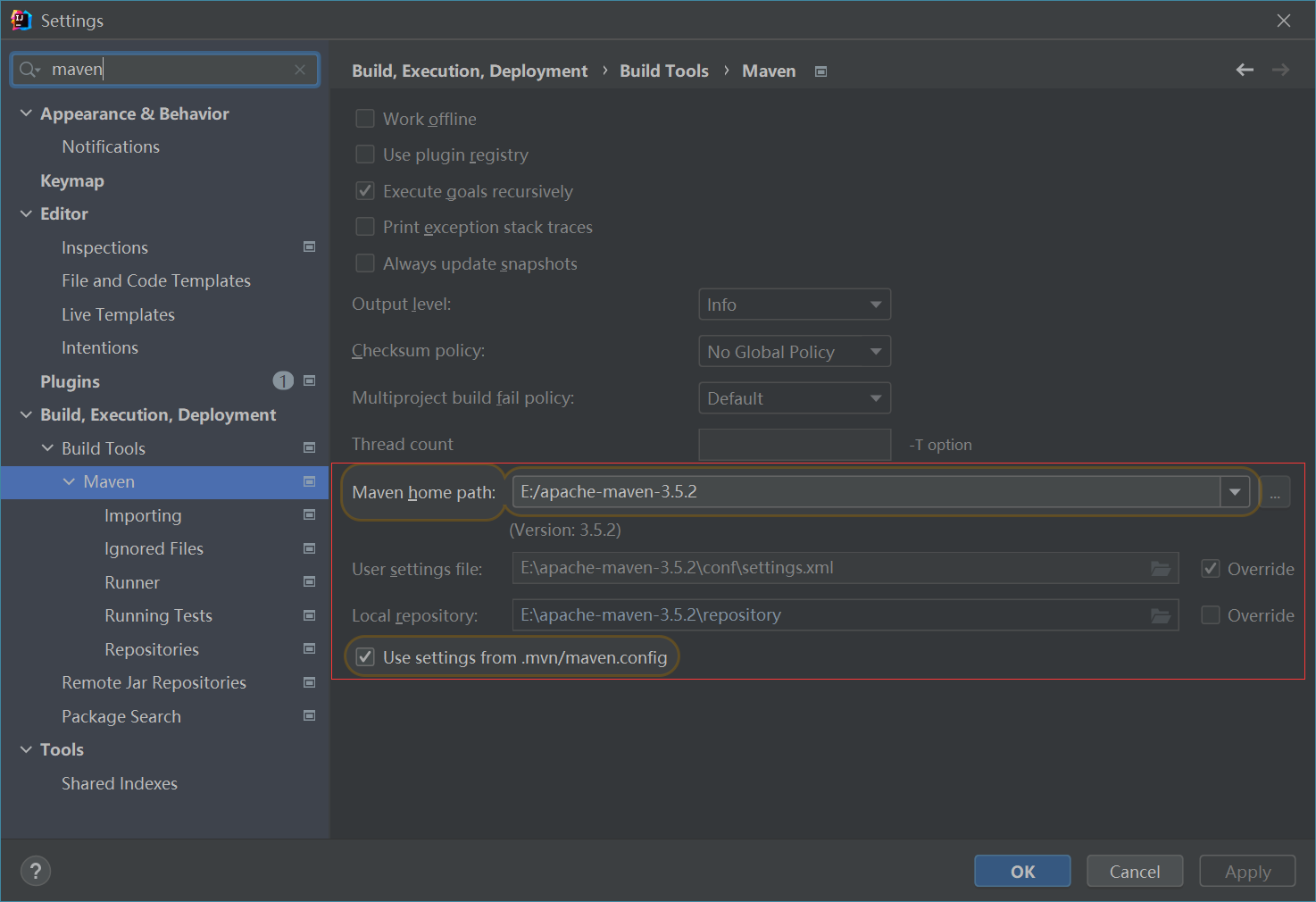Click the project icon next to Running Tests
The height and width of the screenshot is (902, 1316).
point(310,615)
